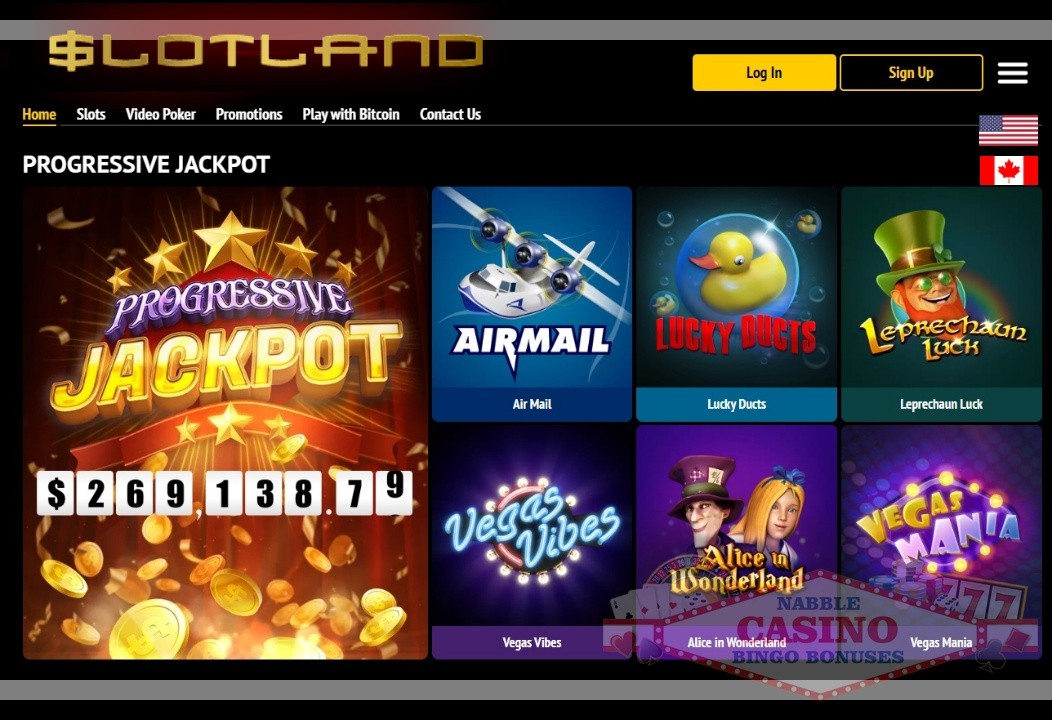Open the Air Mail game thumbnail
Screen dimensions: 1052x720
[x=532, y=304]
